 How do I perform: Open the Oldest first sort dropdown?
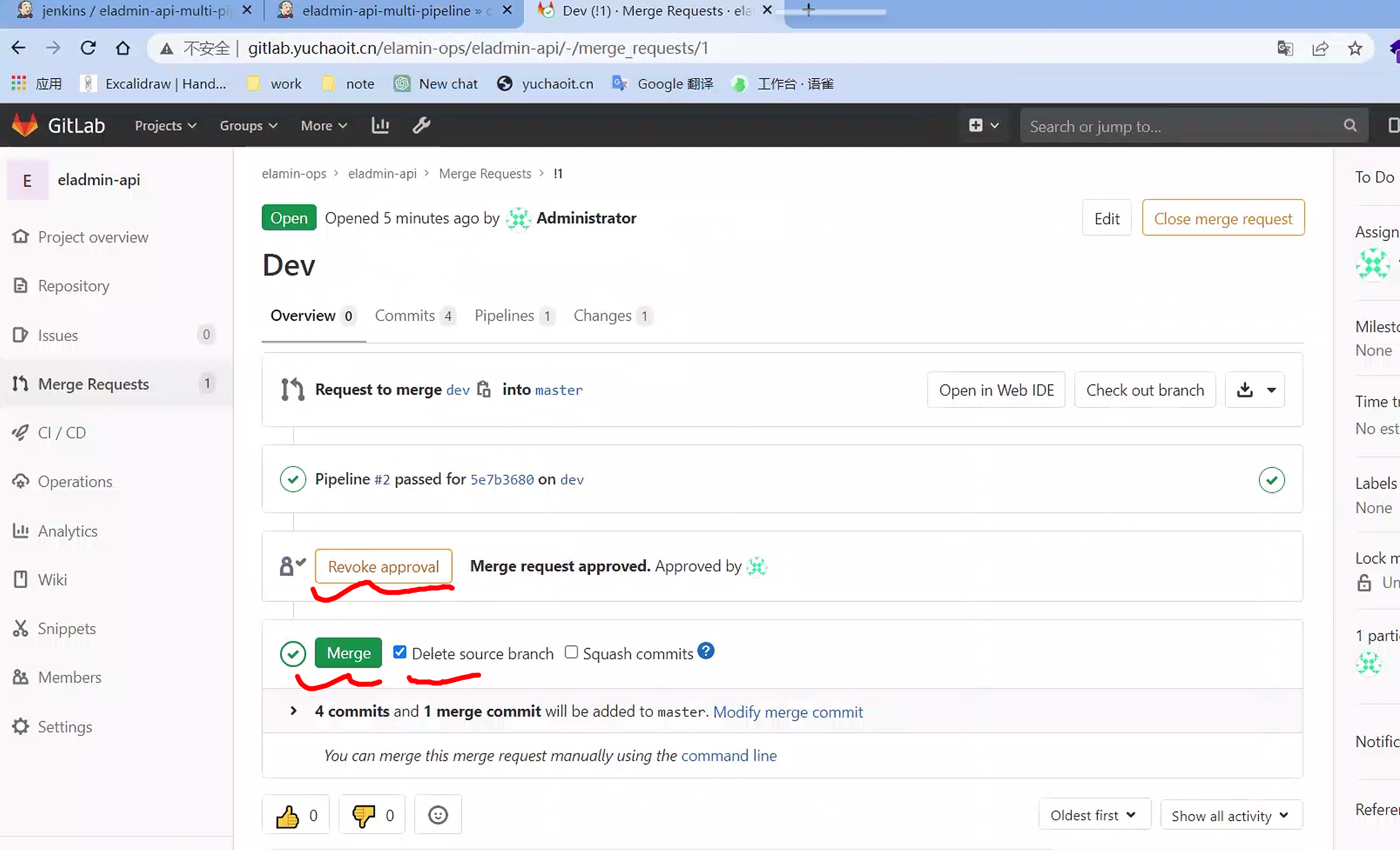pyautogui.click(x=1093, y=815)
